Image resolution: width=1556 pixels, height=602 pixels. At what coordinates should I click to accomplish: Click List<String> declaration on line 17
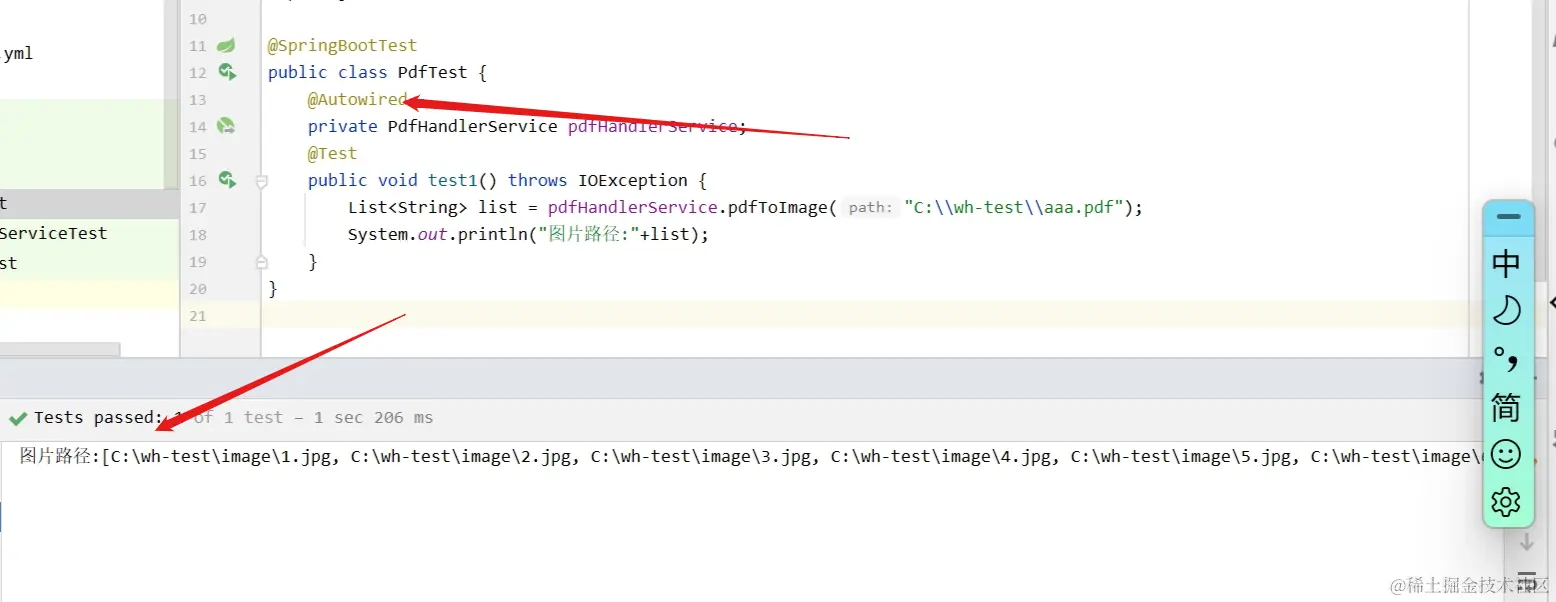[407, 207]
